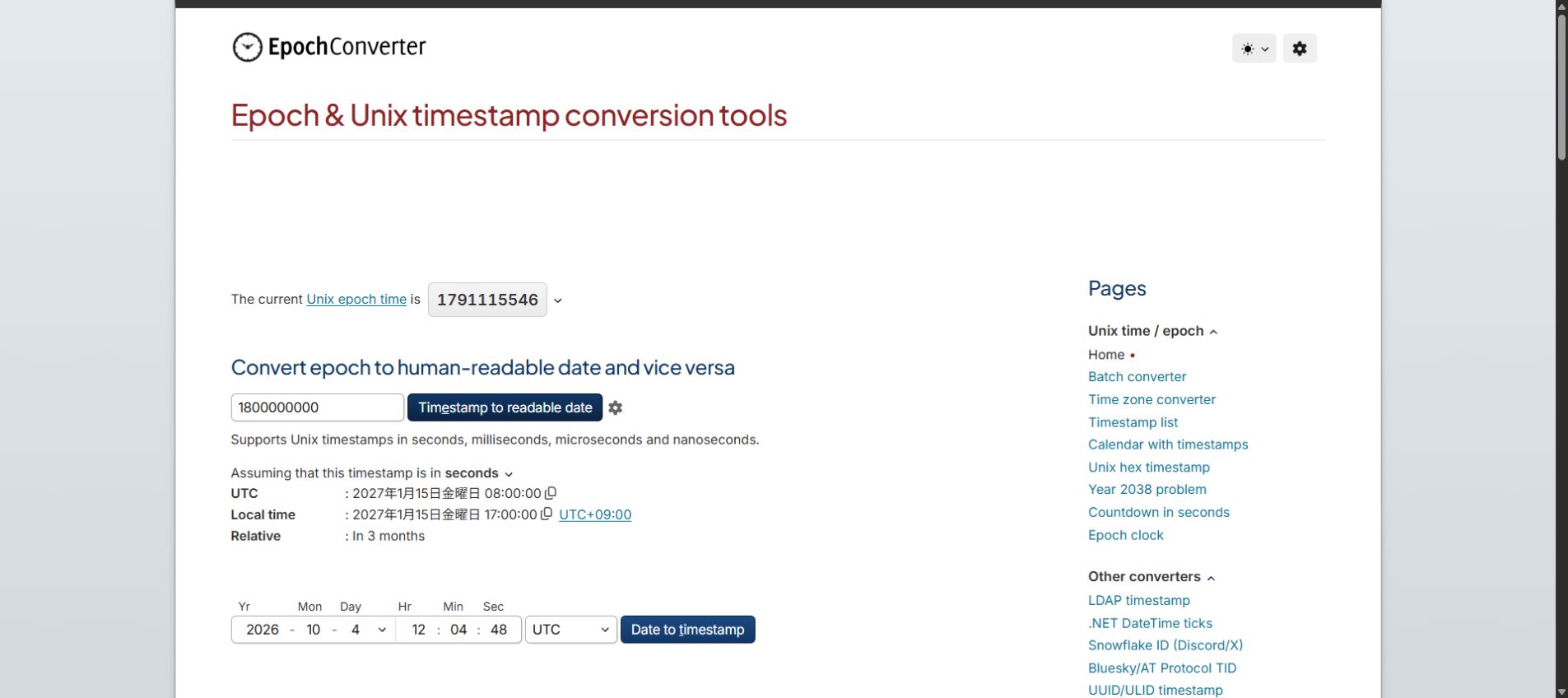Viewport: 1568px width, 698px height.
Task: Focus the Seconds field showing 48
Action: click(x=499, y=630)
